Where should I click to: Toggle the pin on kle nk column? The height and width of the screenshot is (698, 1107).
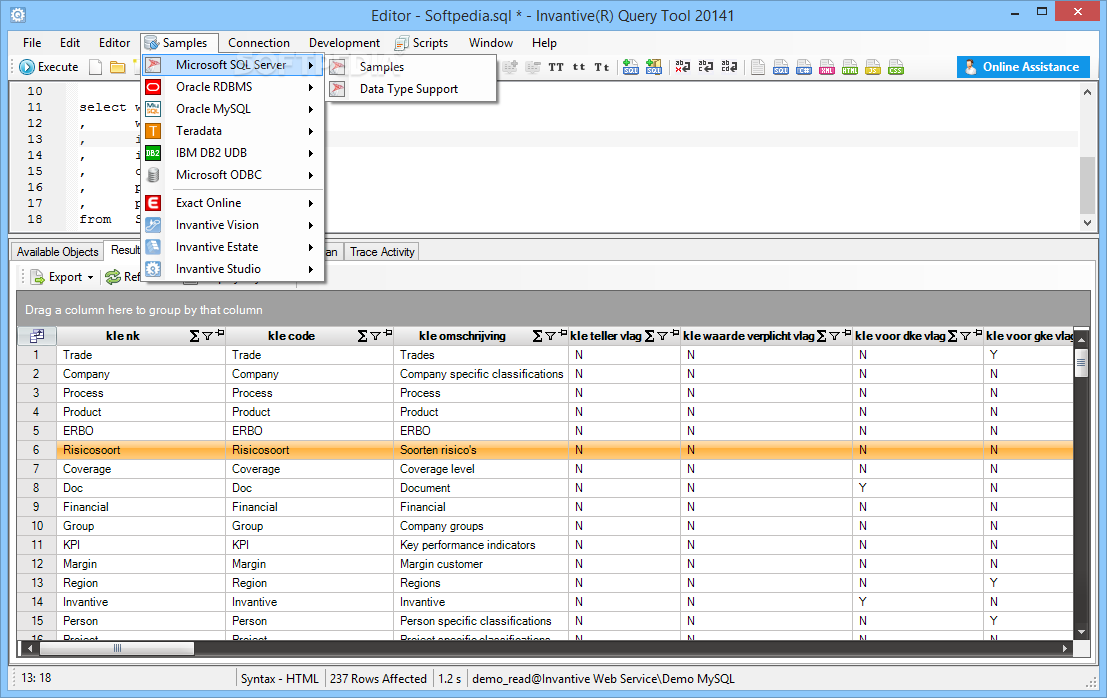220,333
